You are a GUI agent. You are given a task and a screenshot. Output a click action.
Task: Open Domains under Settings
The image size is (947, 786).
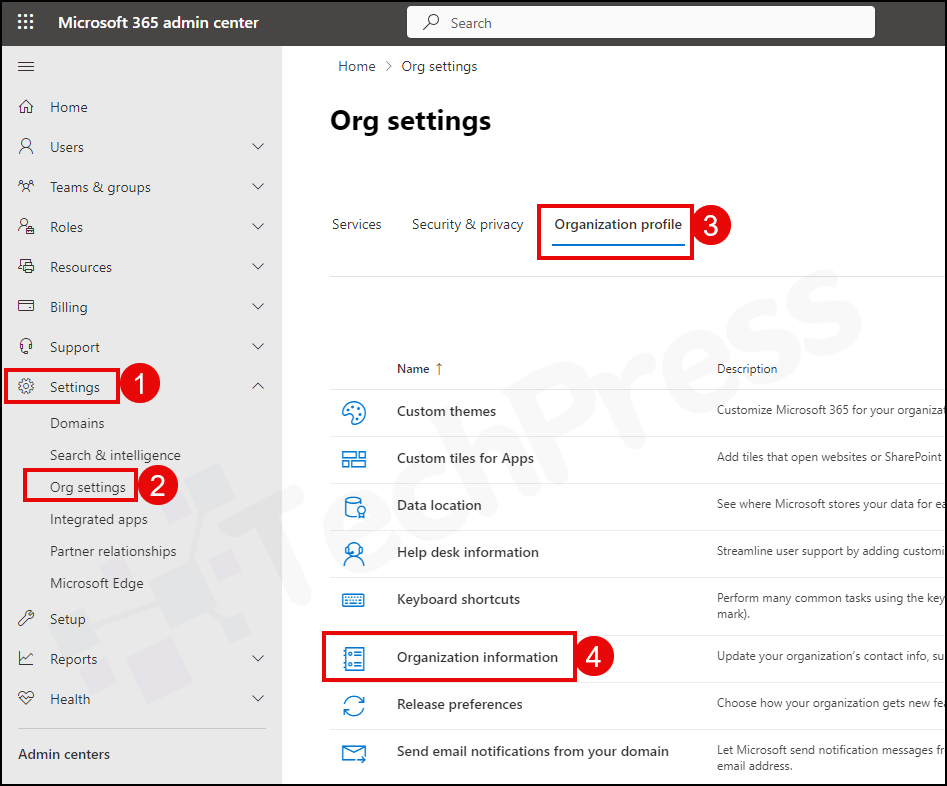click(x=77, y=423)
